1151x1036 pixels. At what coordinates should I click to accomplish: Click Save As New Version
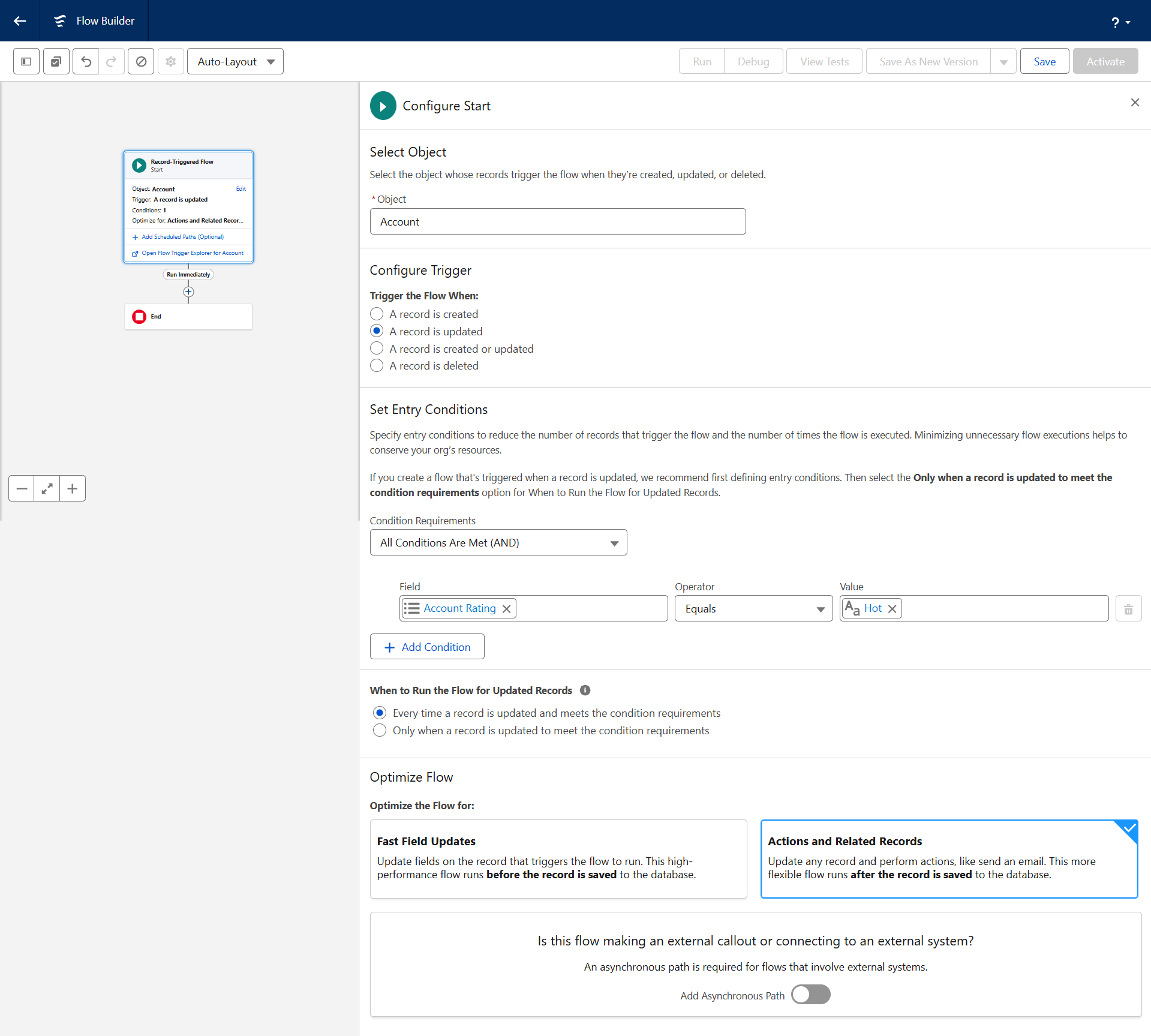[x=928, y=61]
